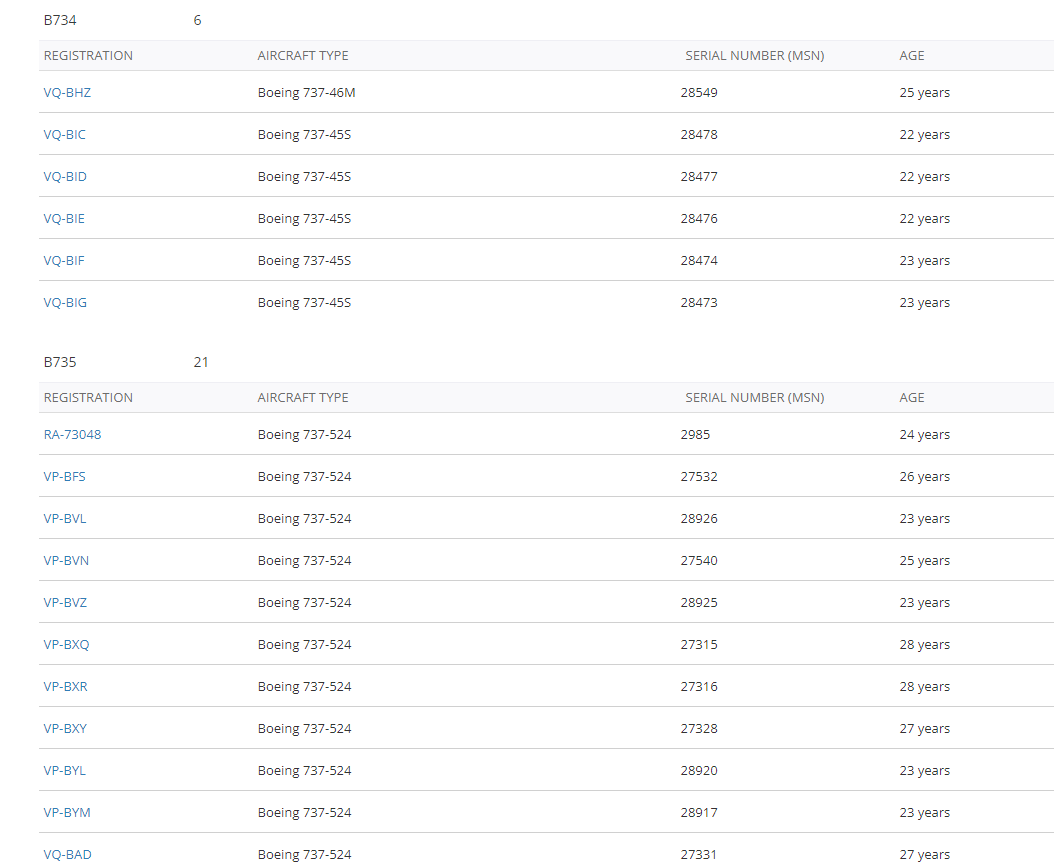Viewport: 1054px width, 864px height.
Task: Click the aircraft type in RA-73048 row
Action: [x=305, y=434]
